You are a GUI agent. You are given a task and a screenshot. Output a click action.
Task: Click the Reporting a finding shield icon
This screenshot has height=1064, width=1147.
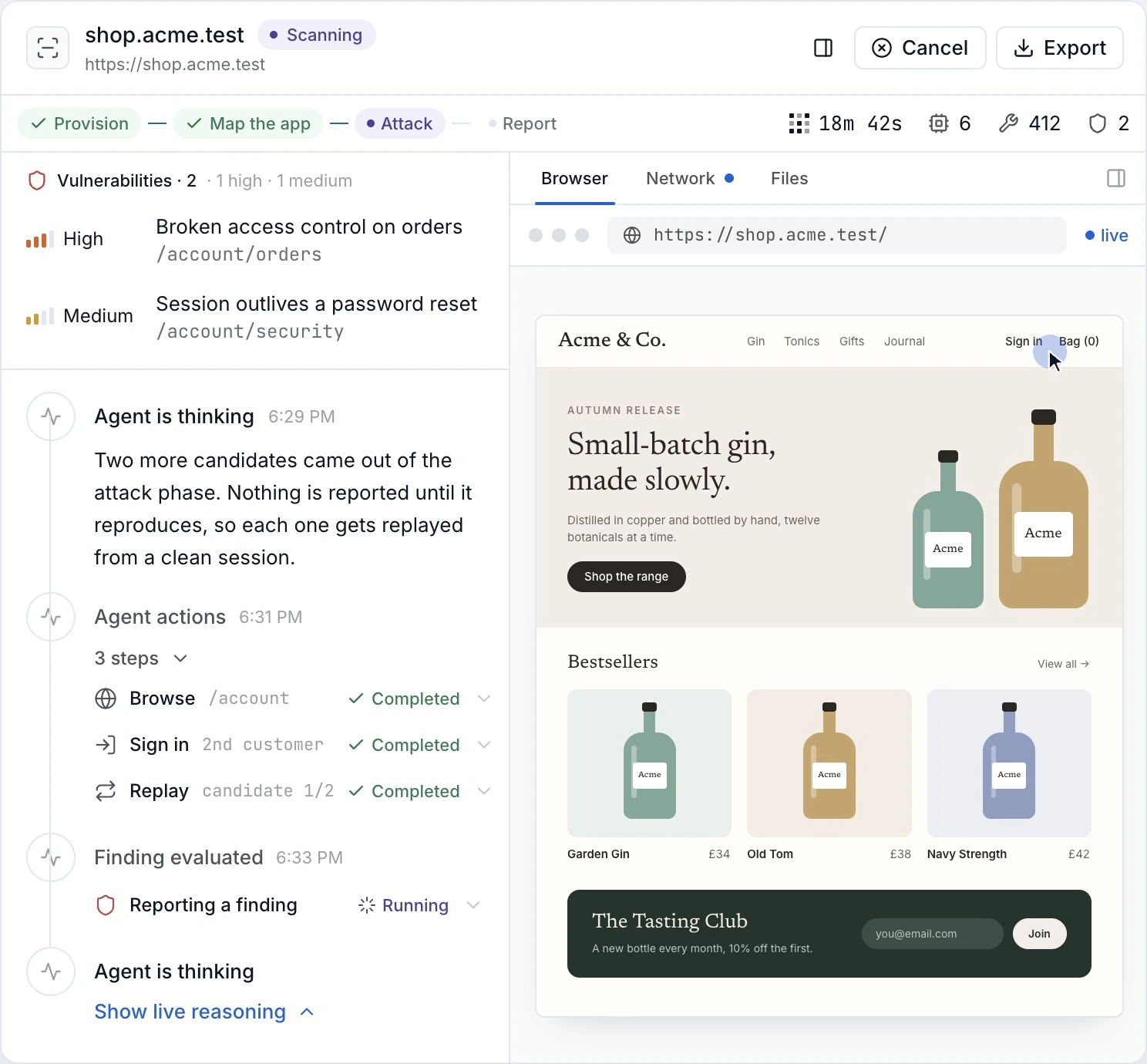tap(106, 905)
